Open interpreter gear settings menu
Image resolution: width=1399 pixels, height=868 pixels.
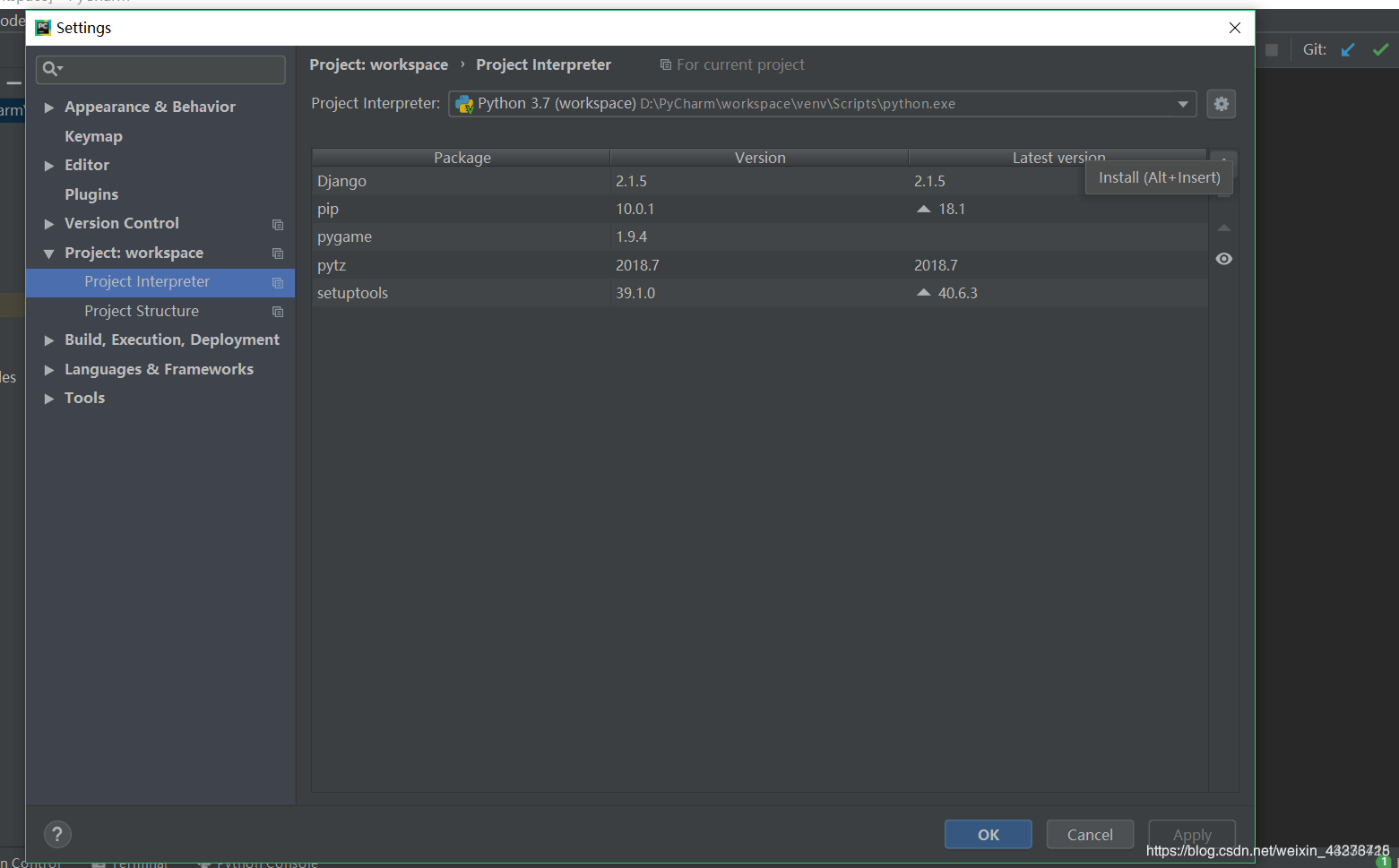tap(1221, 104)
